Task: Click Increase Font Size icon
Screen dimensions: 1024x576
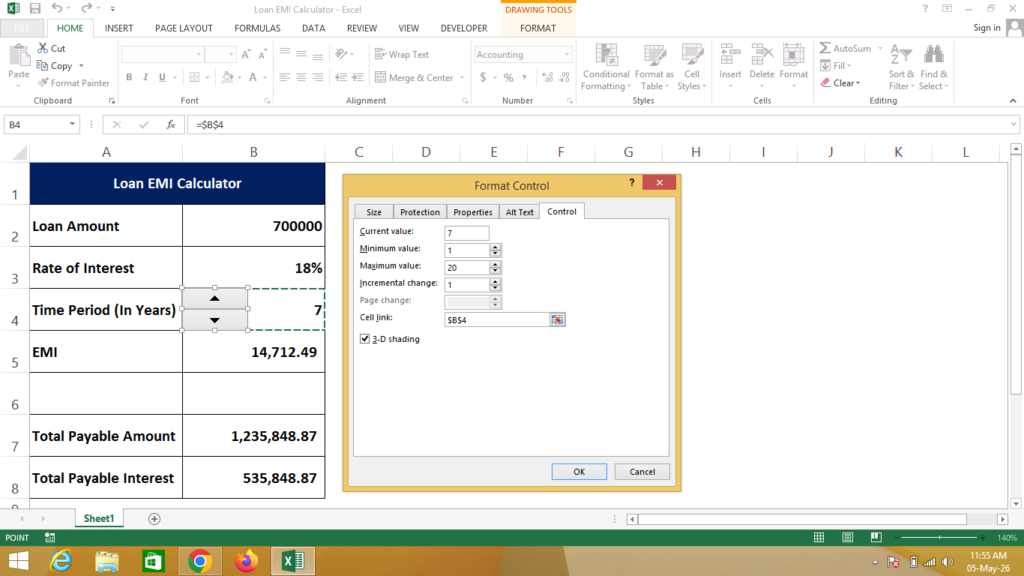Action: tap(246, 55)
